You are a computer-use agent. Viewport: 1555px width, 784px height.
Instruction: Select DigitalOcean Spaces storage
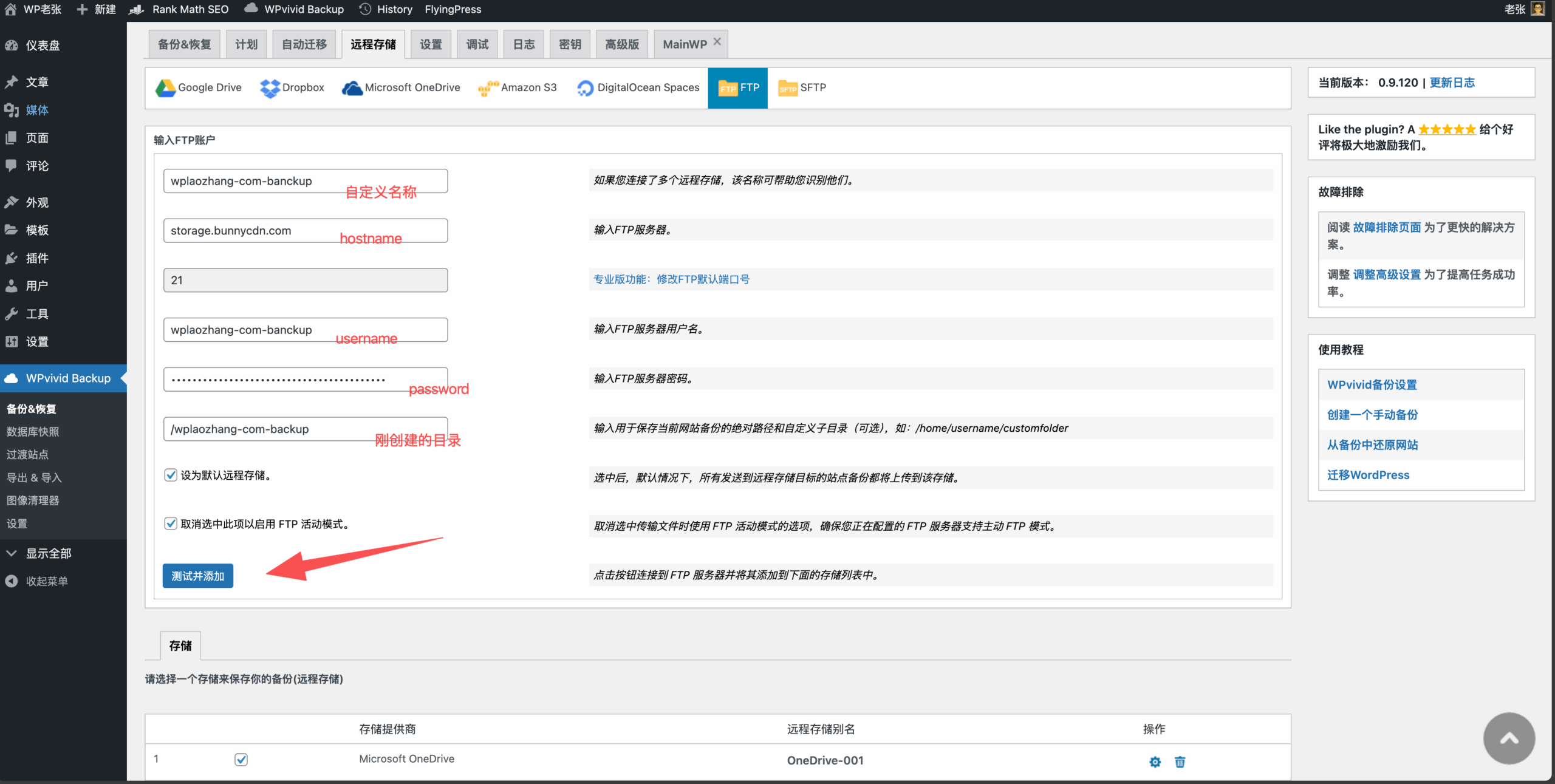click(638, 88)
